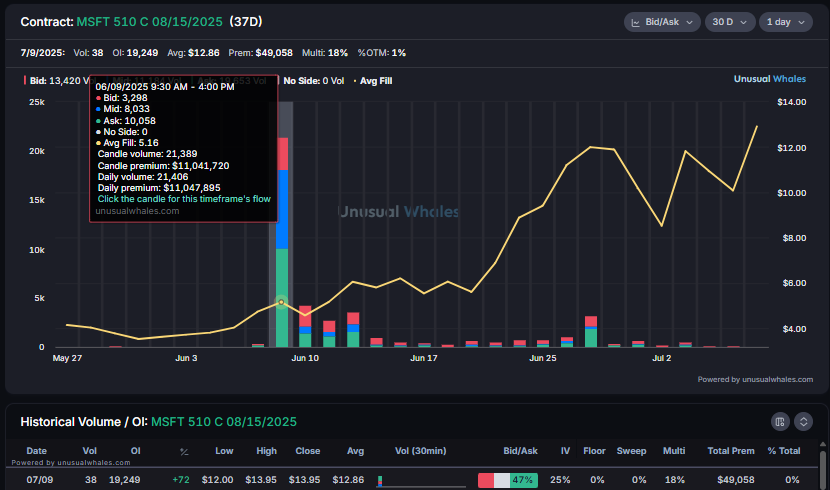Viewport: 830px width, 490px height.
Task: Click 'Powered by unusualwhales.com' chart credit
Action: 755,379
